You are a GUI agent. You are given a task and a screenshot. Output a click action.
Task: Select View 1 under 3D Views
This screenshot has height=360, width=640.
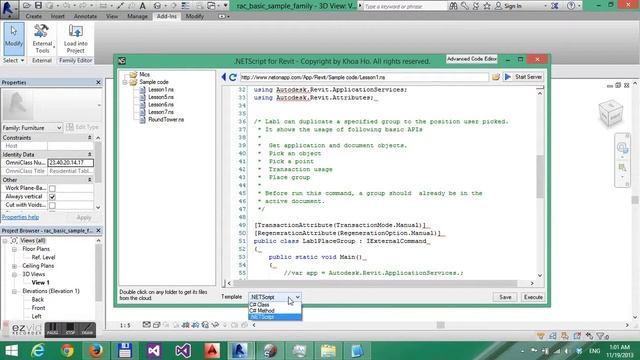coord(40,282)
